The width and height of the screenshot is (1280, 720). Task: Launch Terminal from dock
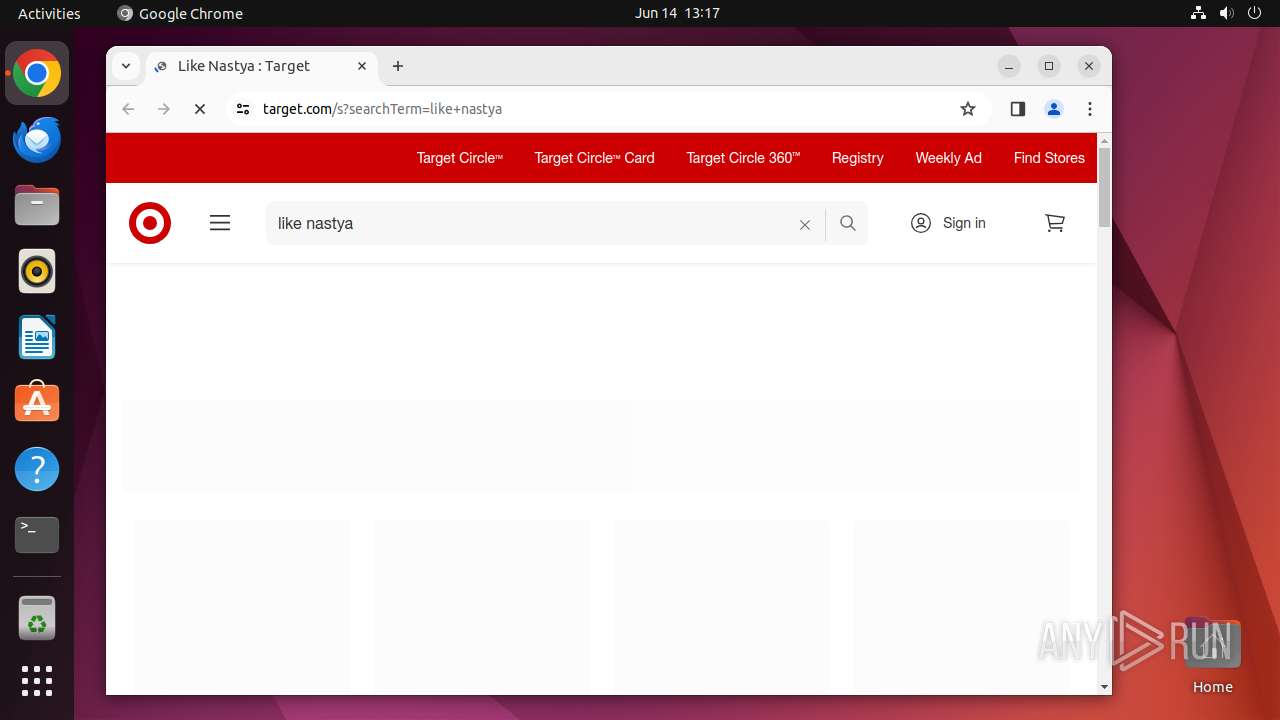coord(37,535)
